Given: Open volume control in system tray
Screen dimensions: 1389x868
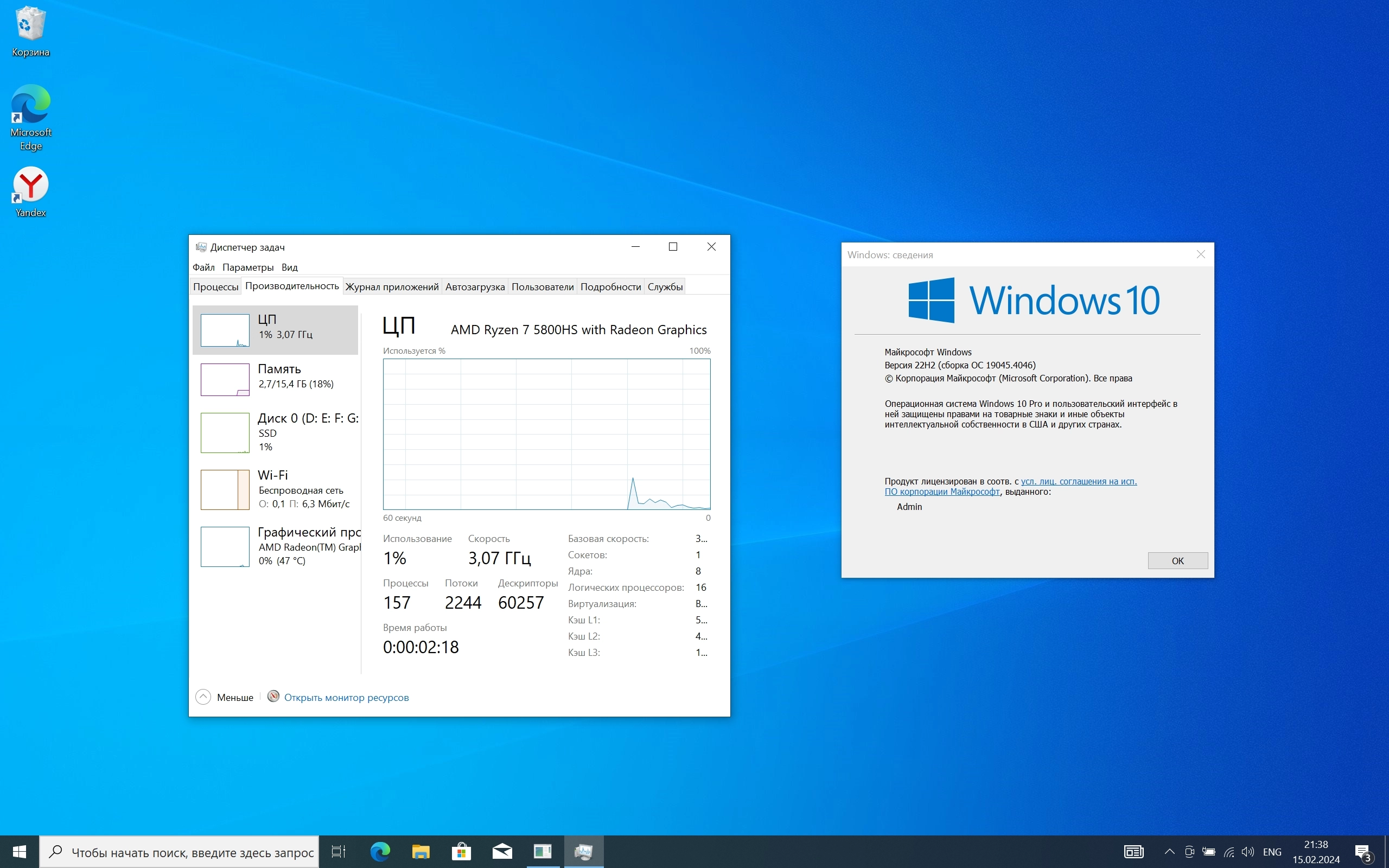Looking at the screenshot, I should [x=1247, y=852].
